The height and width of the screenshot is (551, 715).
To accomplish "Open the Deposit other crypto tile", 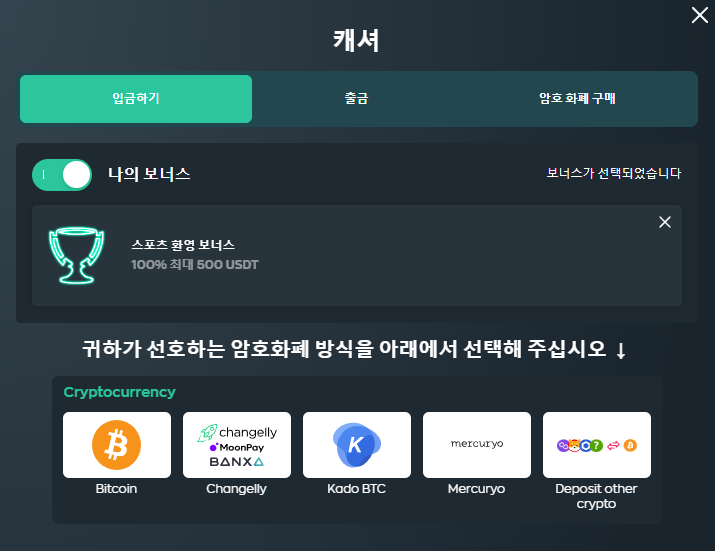I will pyautogui.click(x=596, y=445).
